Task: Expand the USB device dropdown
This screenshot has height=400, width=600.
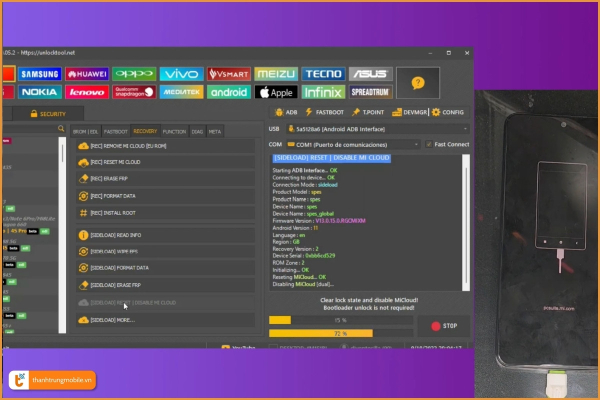Action: click(376, 128)
